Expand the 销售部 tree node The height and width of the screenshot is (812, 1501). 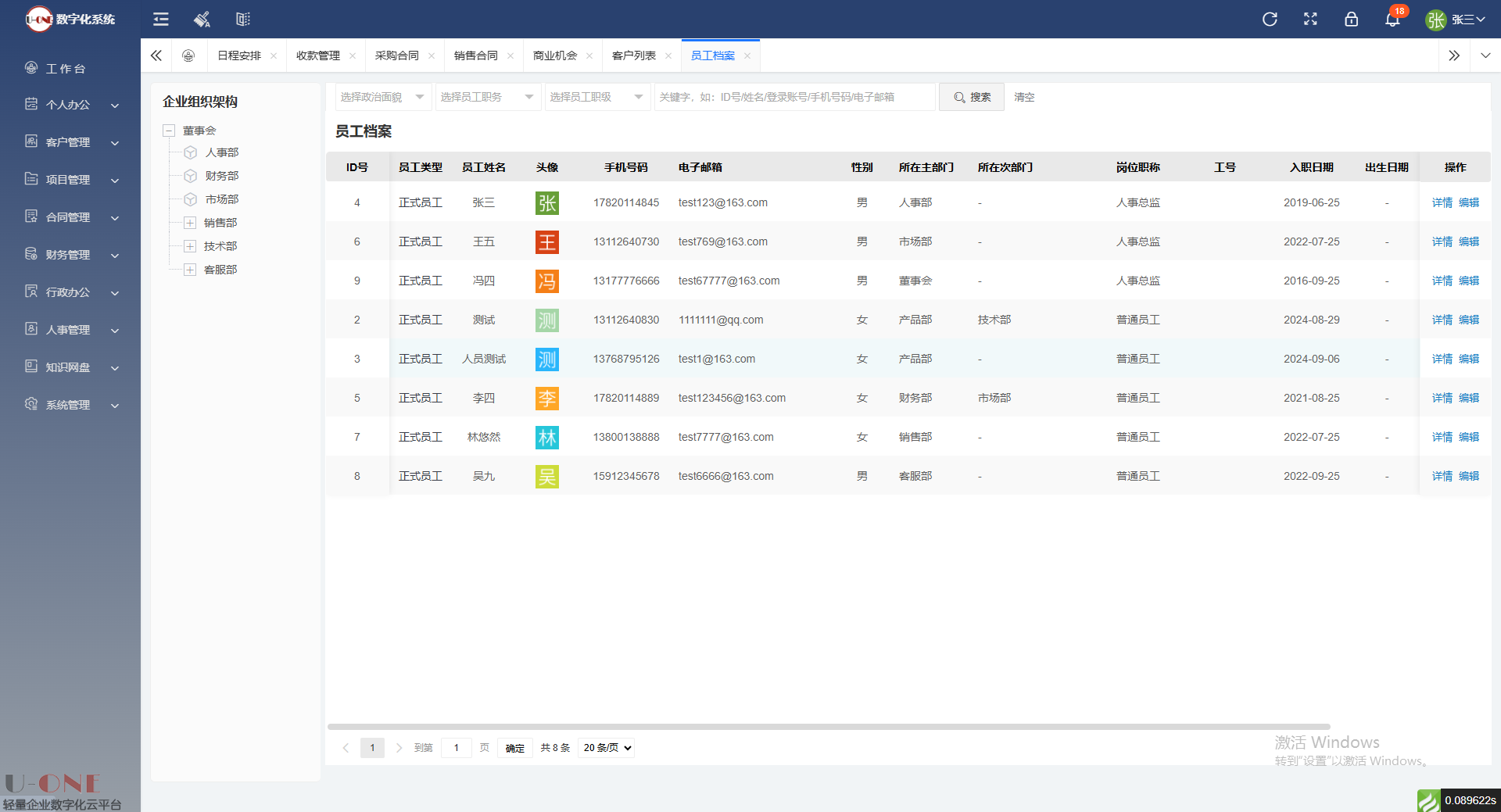(190, 223)
